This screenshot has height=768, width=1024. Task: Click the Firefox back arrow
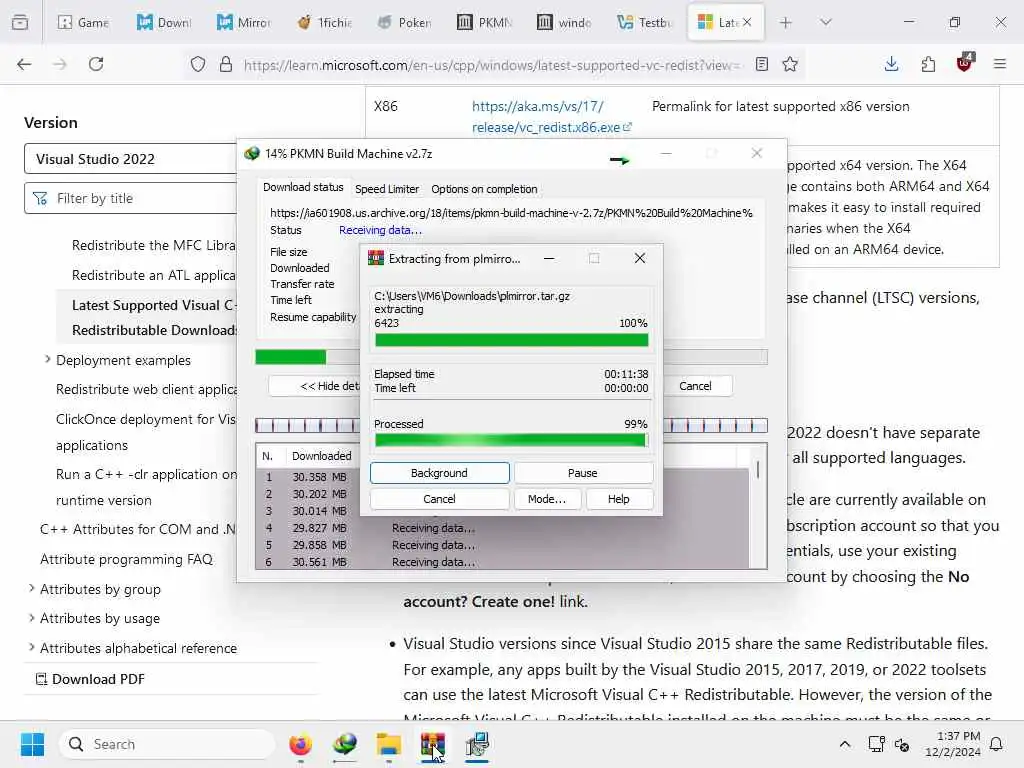(24, 64)
